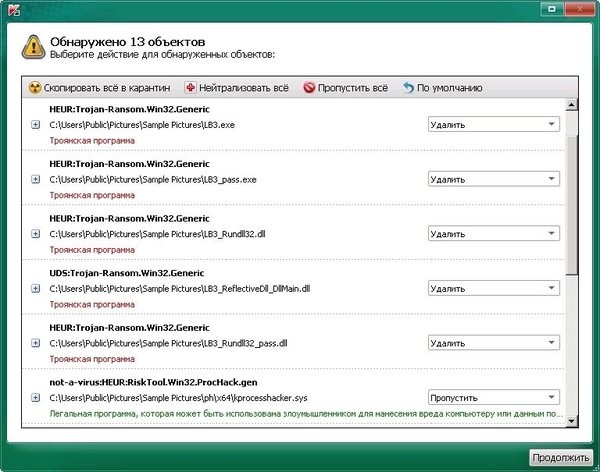This screenshot has height=472, width=600.
Task: Open action dropdown for LB3.exe
Action: (x=492, y=125)
